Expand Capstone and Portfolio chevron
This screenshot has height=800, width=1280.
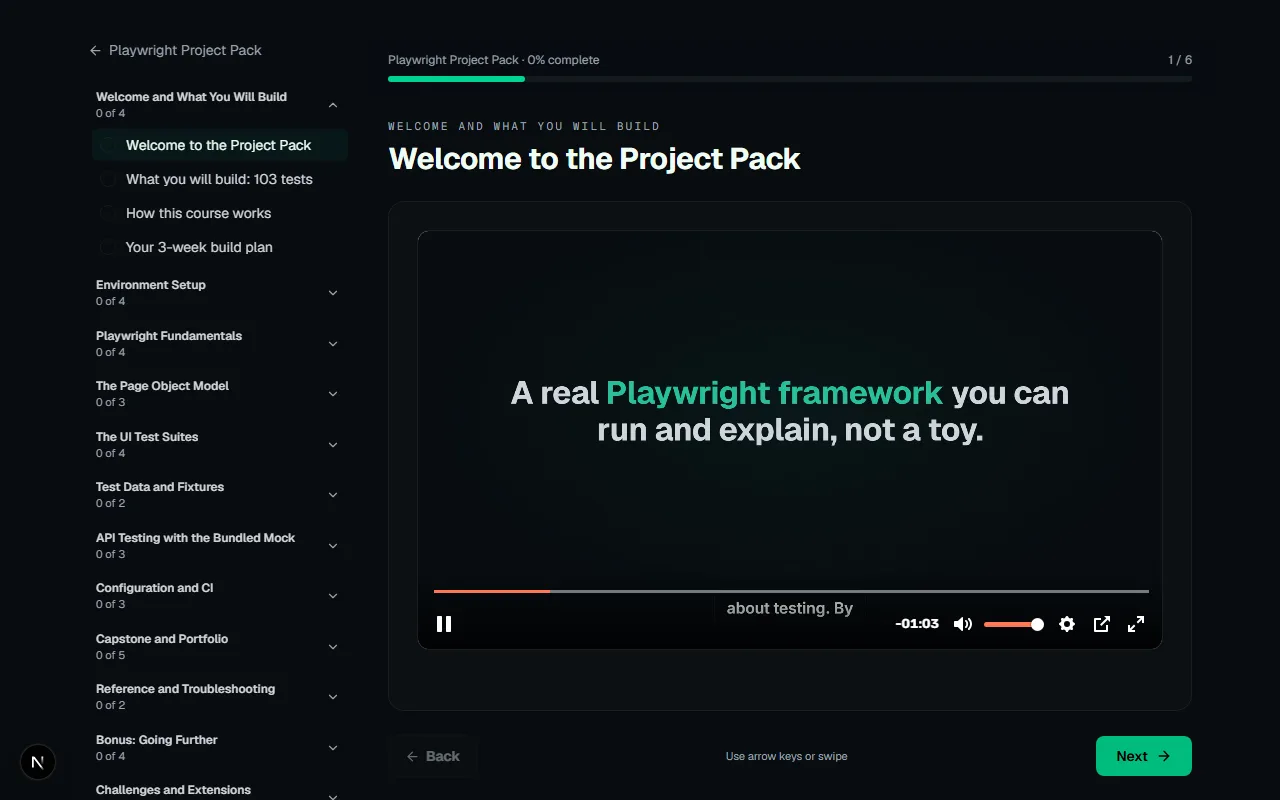pos(333,647)
